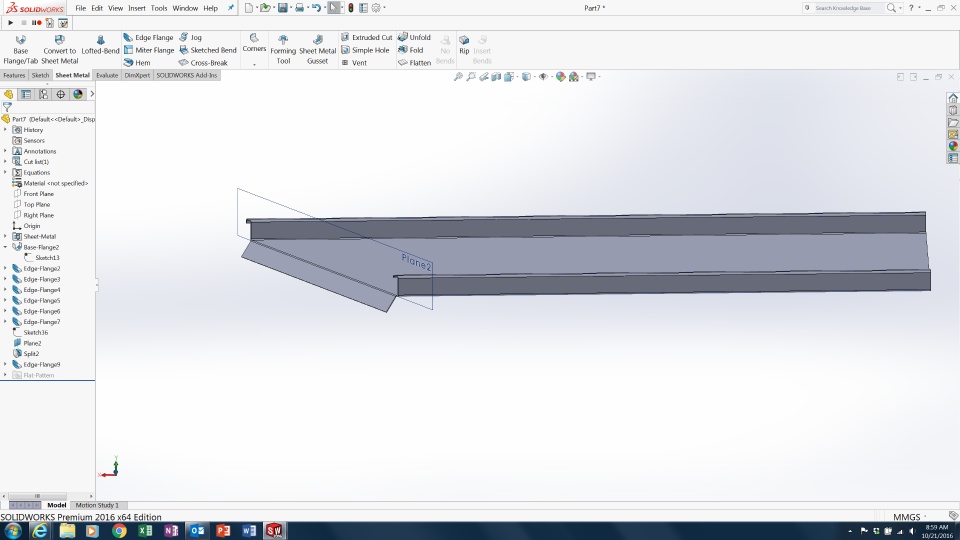Open the Appearances task pane tab
This screenshot has height=540, width=960.
(953, 146)
